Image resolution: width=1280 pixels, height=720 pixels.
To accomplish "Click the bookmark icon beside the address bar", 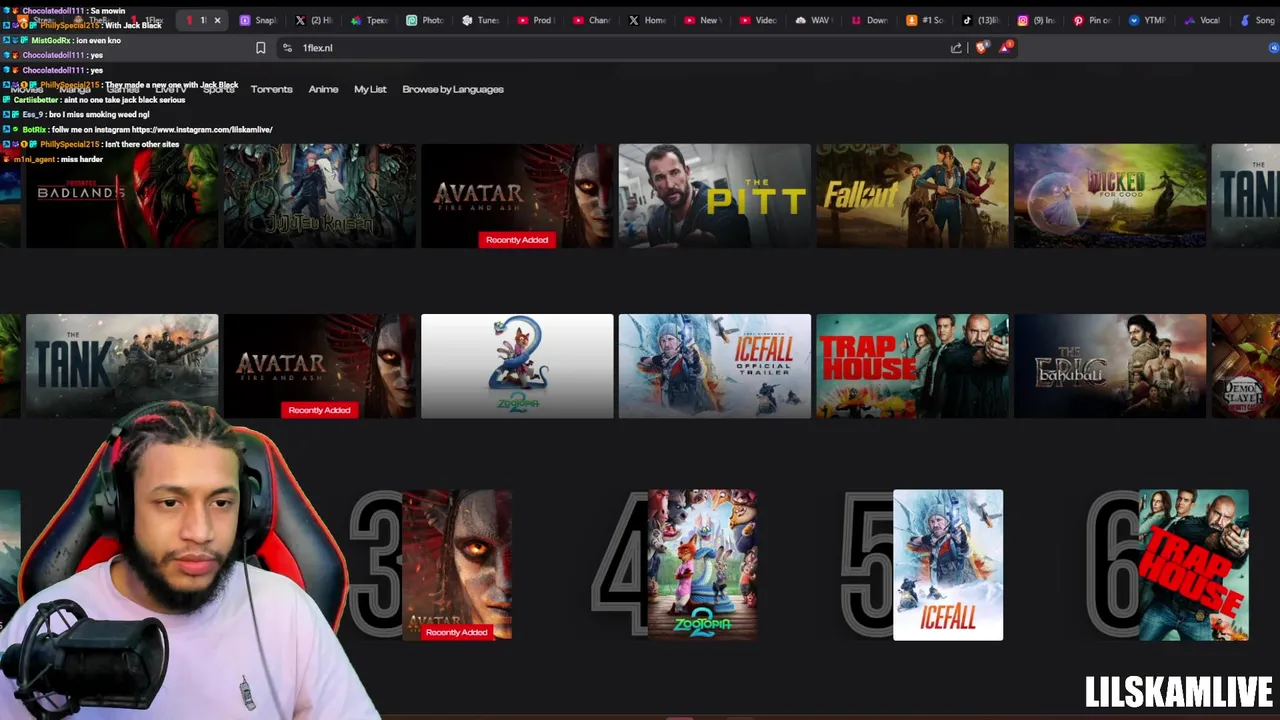I will click(261, 48).
